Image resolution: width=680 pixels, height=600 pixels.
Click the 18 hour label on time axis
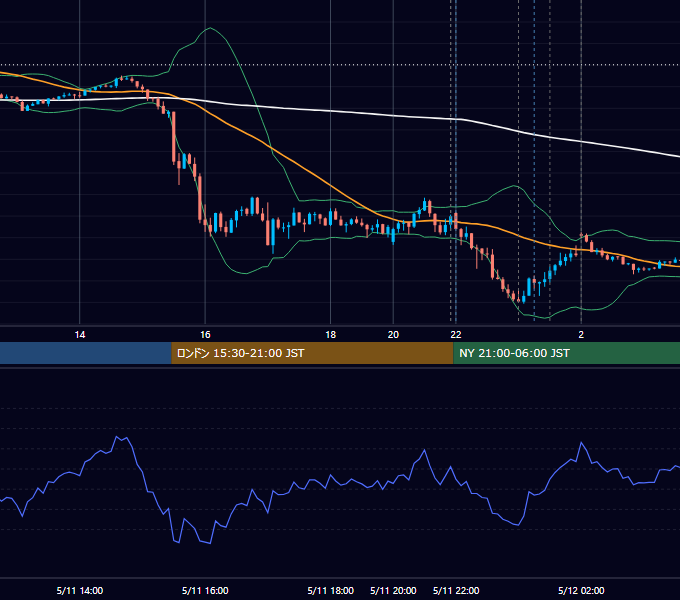click(330, 335)
